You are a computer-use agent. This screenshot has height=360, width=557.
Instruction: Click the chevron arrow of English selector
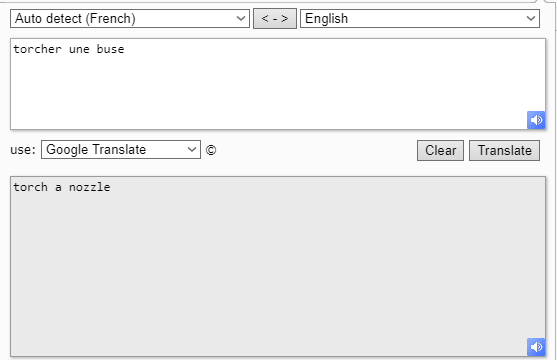click(531, 18)
